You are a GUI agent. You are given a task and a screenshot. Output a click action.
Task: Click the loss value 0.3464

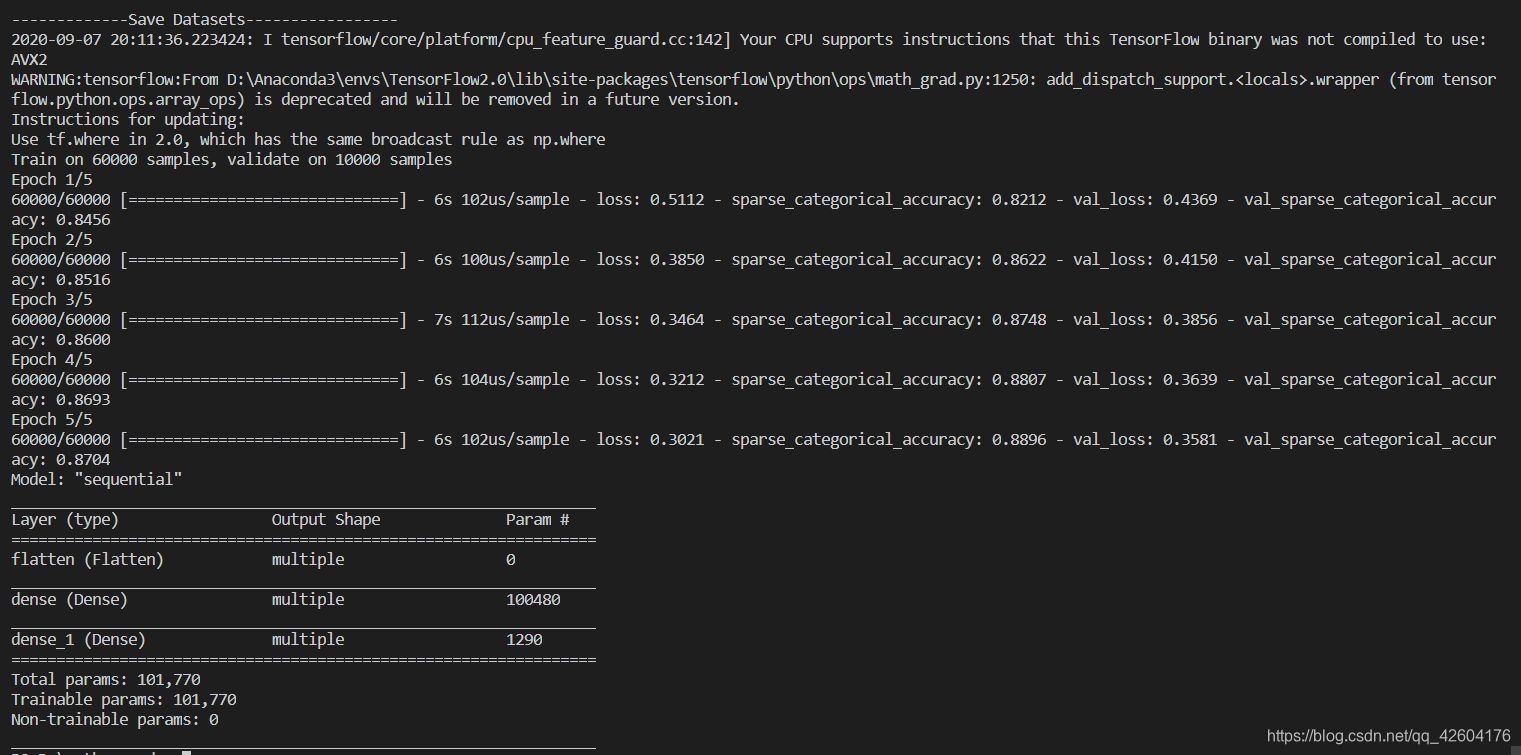(677, 320)
